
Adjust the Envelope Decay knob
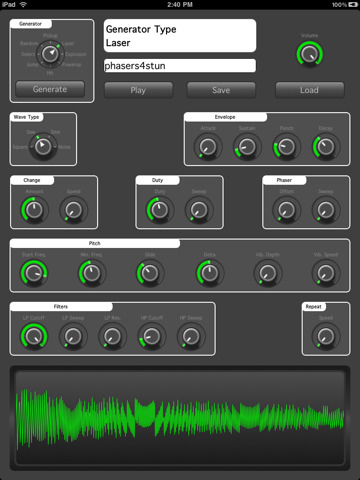pos(326,147)
